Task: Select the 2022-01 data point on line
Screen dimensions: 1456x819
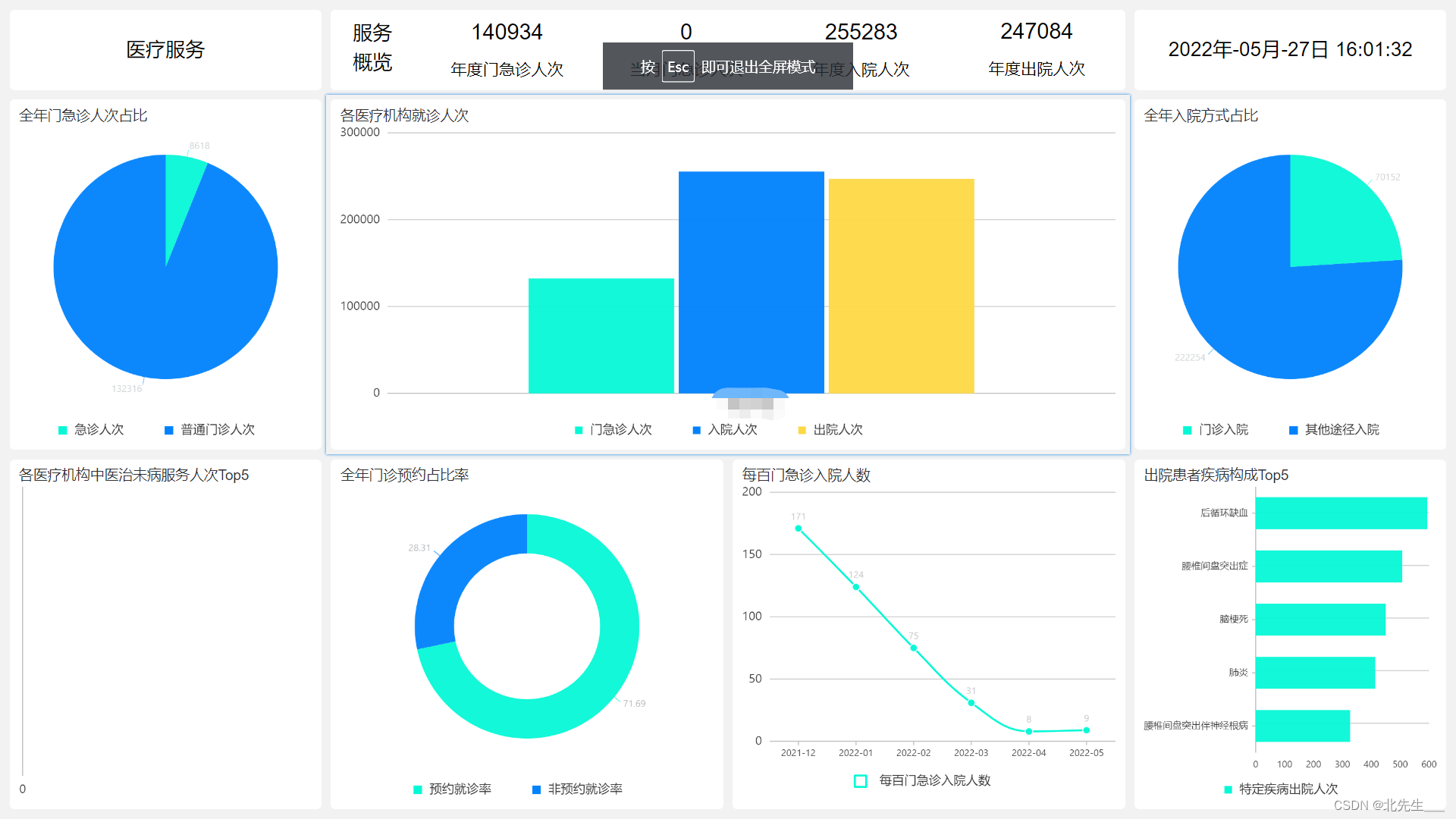Action: pyautogui.click(x=856, y=587)
